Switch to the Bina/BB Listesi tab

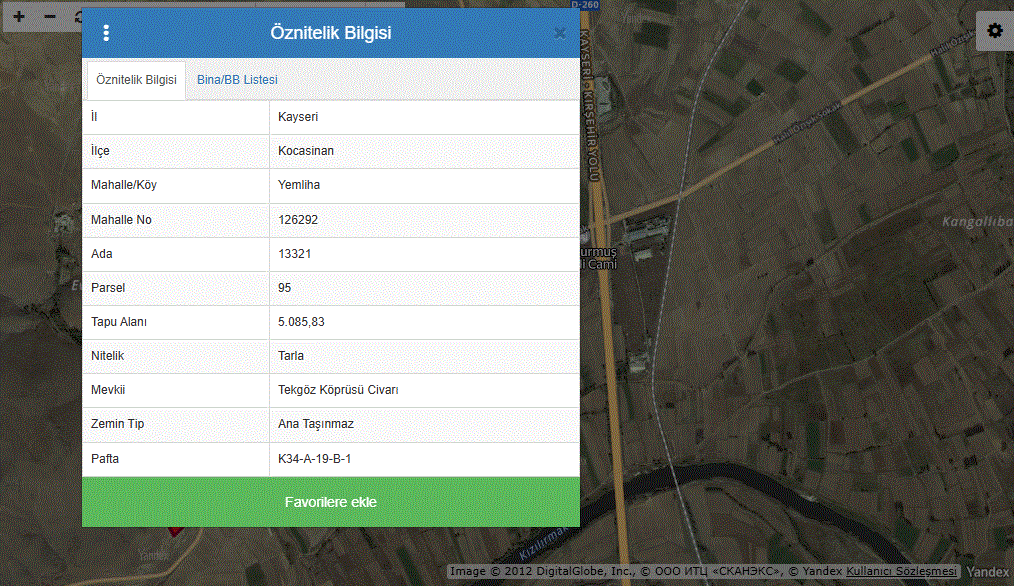coord(237,80)
